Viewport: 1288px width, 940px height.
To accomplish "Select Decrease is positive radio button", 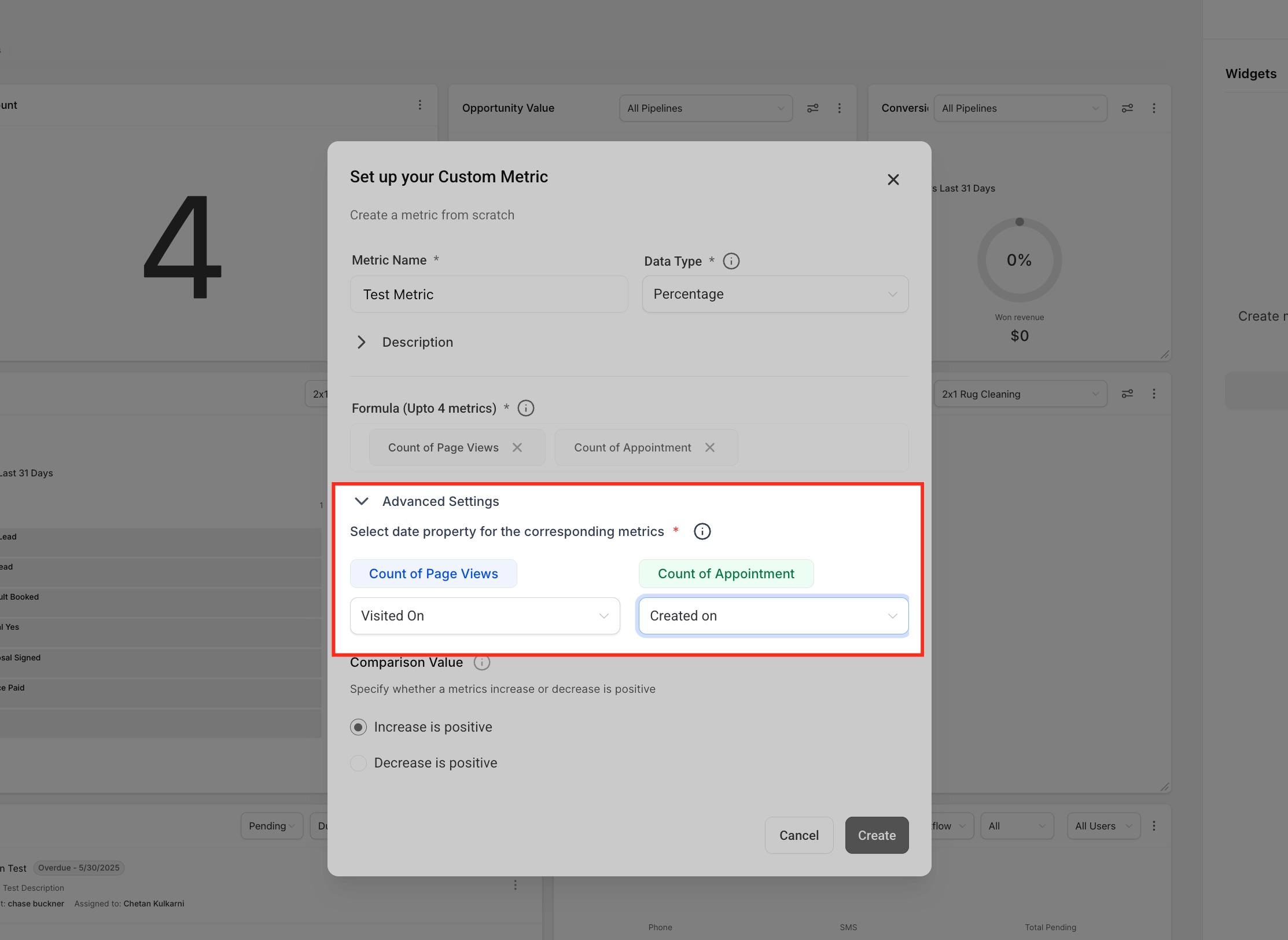I will pyautogui.click(x=359, y=763).
